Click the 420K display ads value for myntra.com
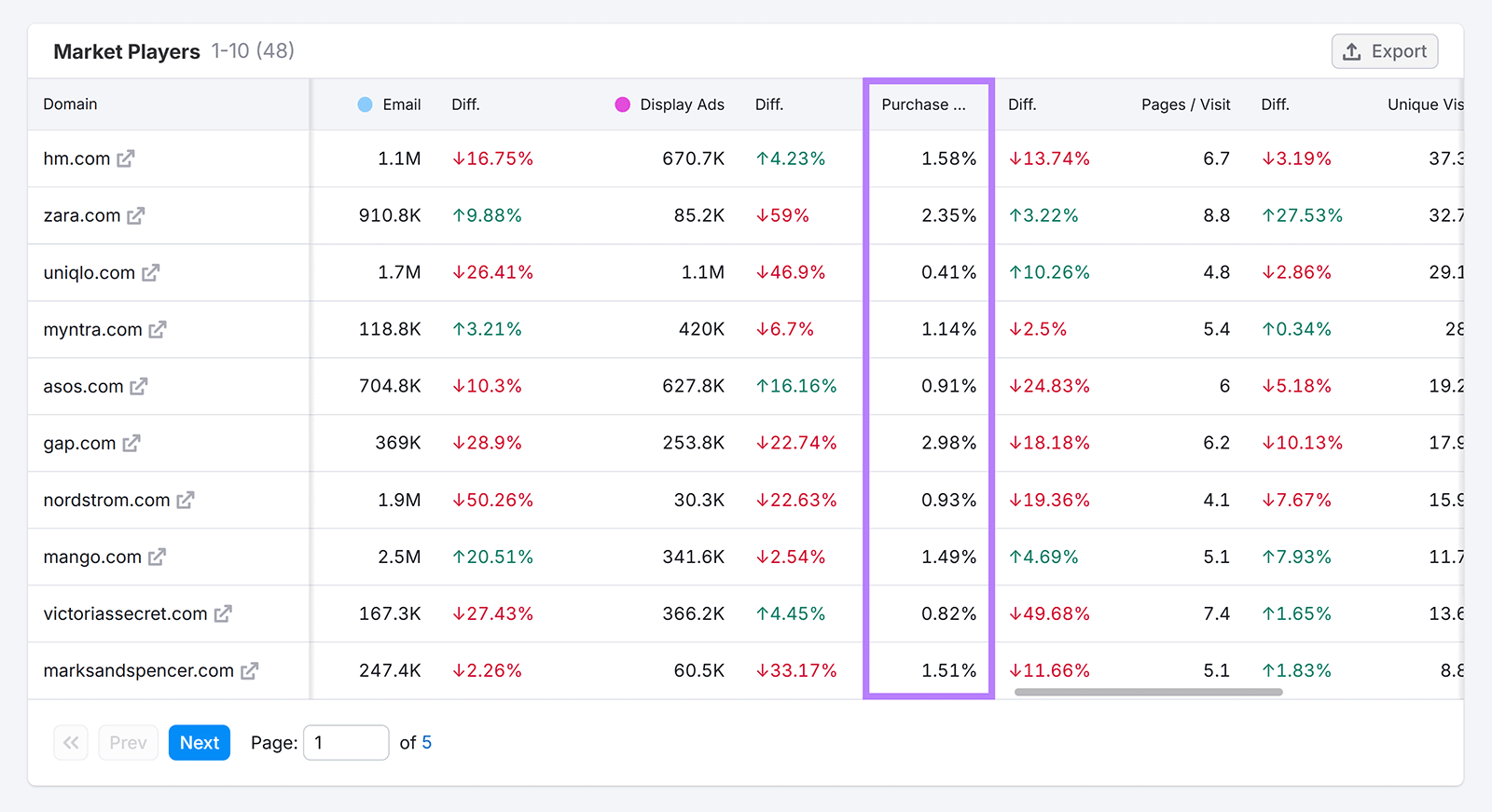The height and width of the screenshot is (812, 1492). click(701, 329)
